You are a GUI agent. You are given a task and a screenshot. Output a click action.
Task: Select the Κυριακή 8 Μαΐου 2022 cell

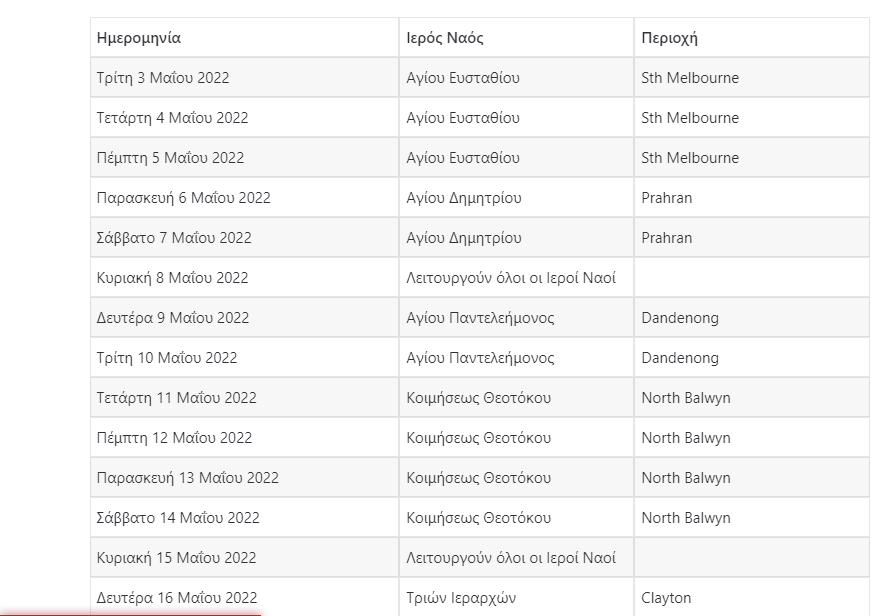pyautogui.click(x=173, y=278)
